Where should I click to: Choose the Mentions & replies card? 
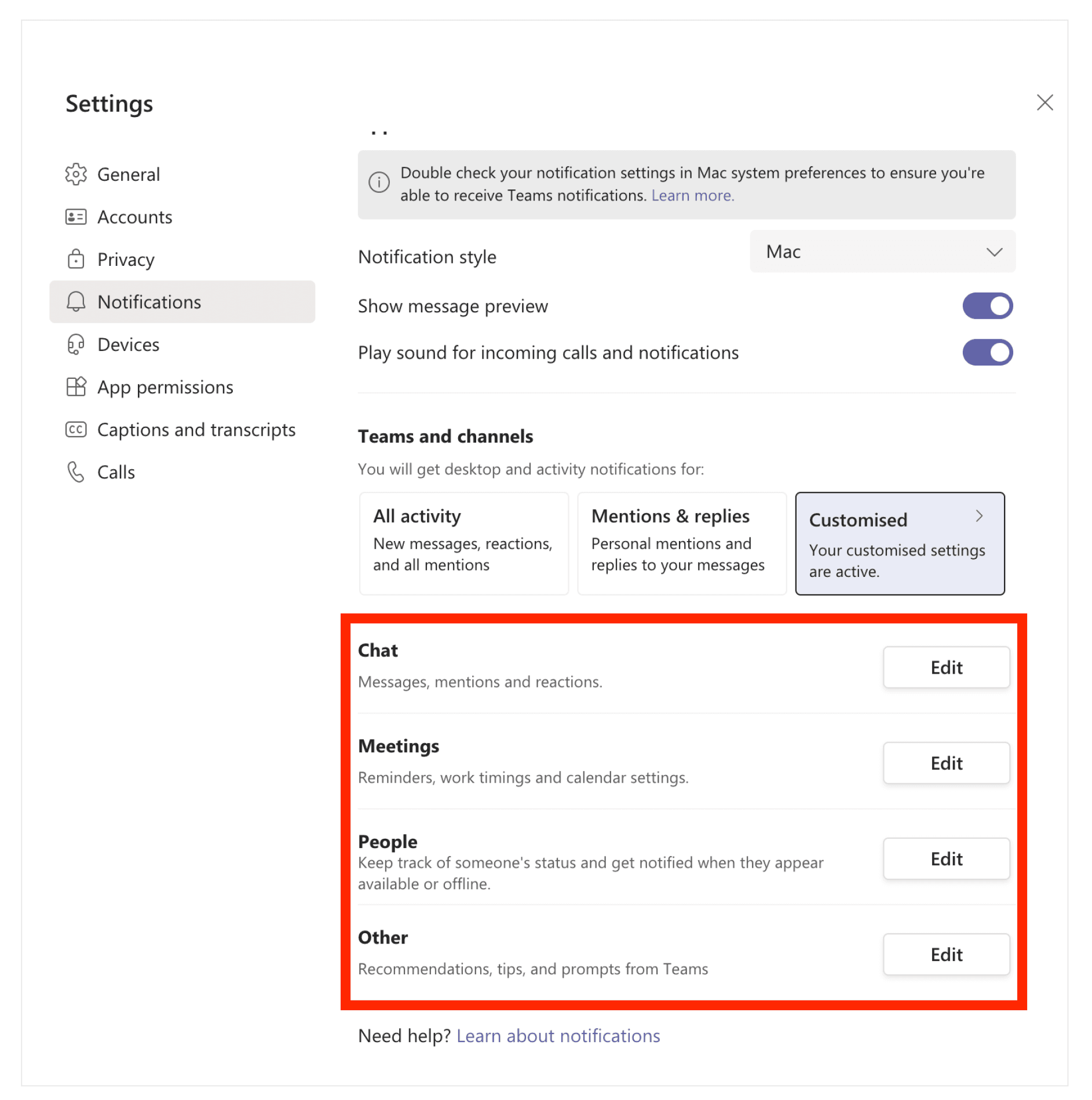(681, 543)
